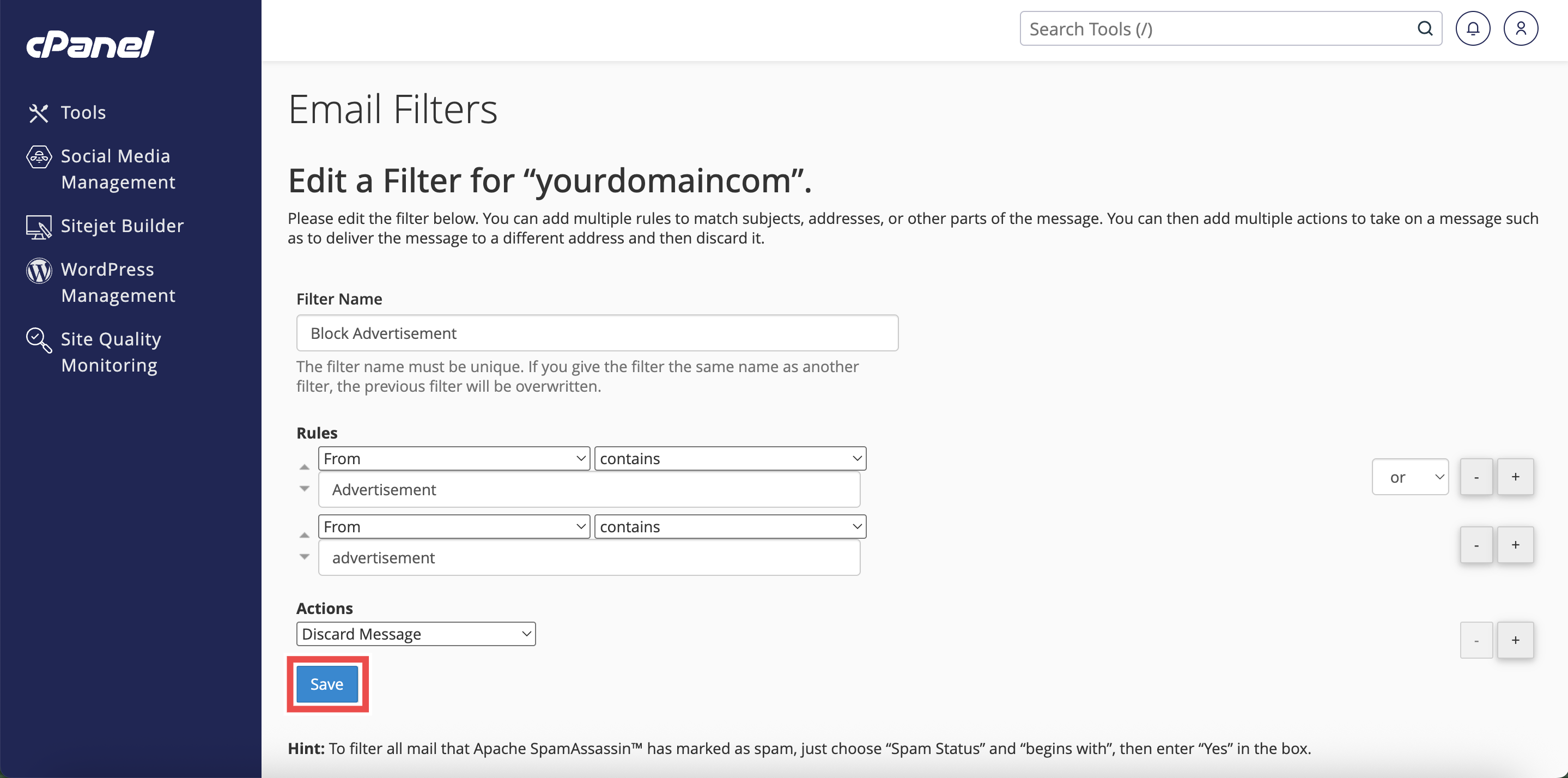Add another action with plus button
Screen dimensions: 1568x778
click(x=1515, y=640)
